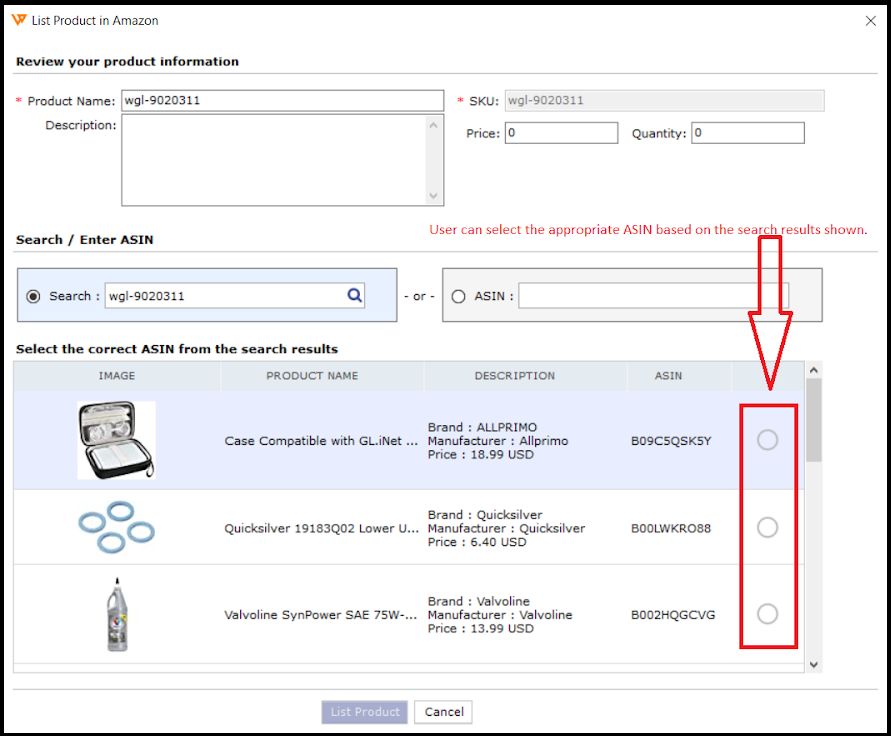Click the app logo in title bar
Screen dimensions: 891x736
pos(19,20)
